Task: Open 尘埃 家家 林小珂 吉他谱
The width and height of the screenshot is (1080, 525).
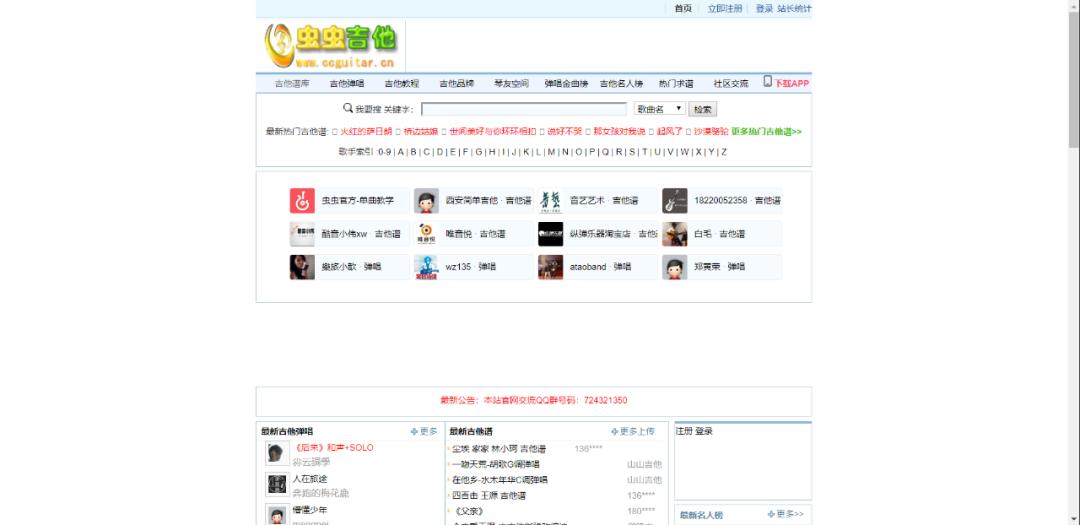Action: point(499,449)
